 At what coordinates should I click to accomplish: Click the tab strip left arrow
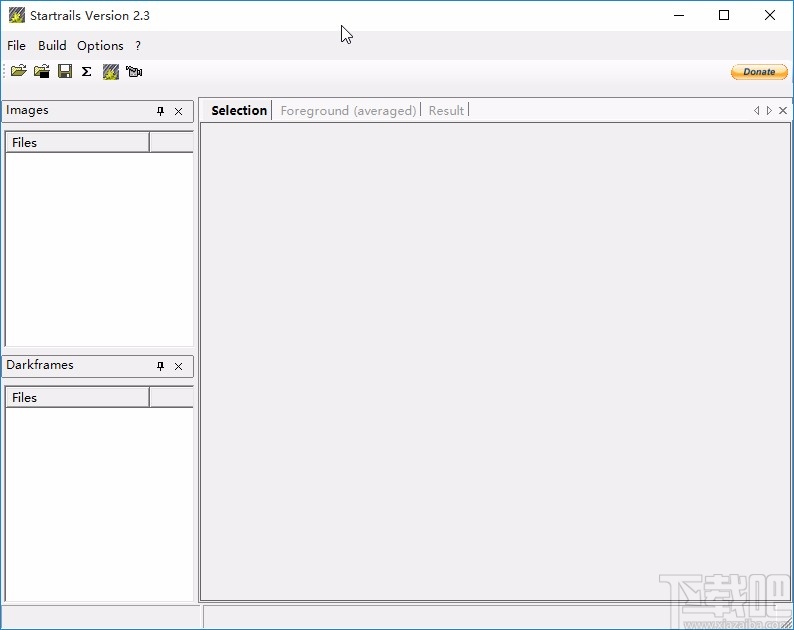pos(757,110)
